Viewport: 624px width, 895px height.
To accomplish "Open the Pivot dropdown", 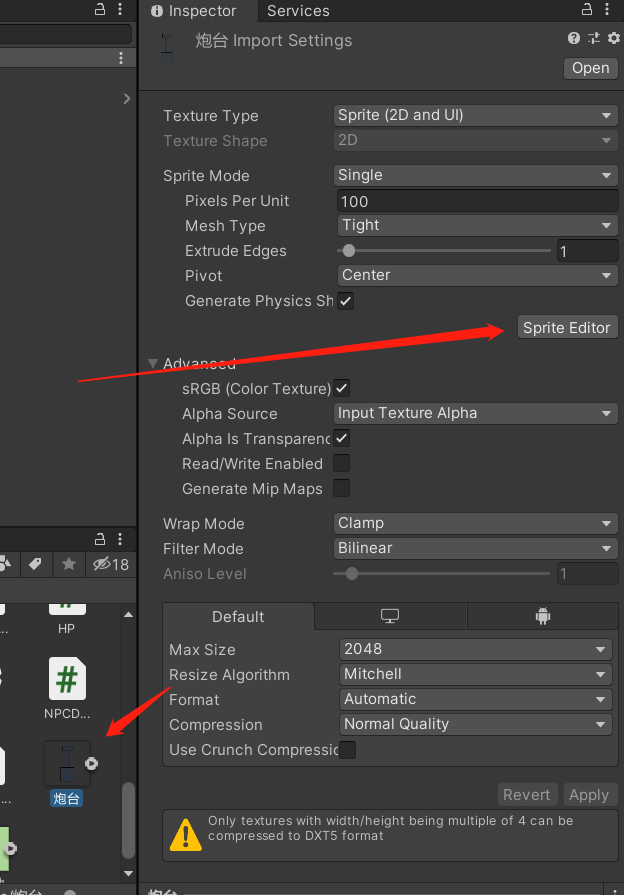I will pos(478,275).
